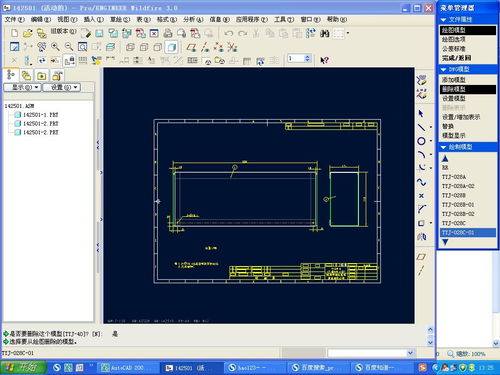
Task: Open the 文件(F) menu
Action: [x=14, y=19]
